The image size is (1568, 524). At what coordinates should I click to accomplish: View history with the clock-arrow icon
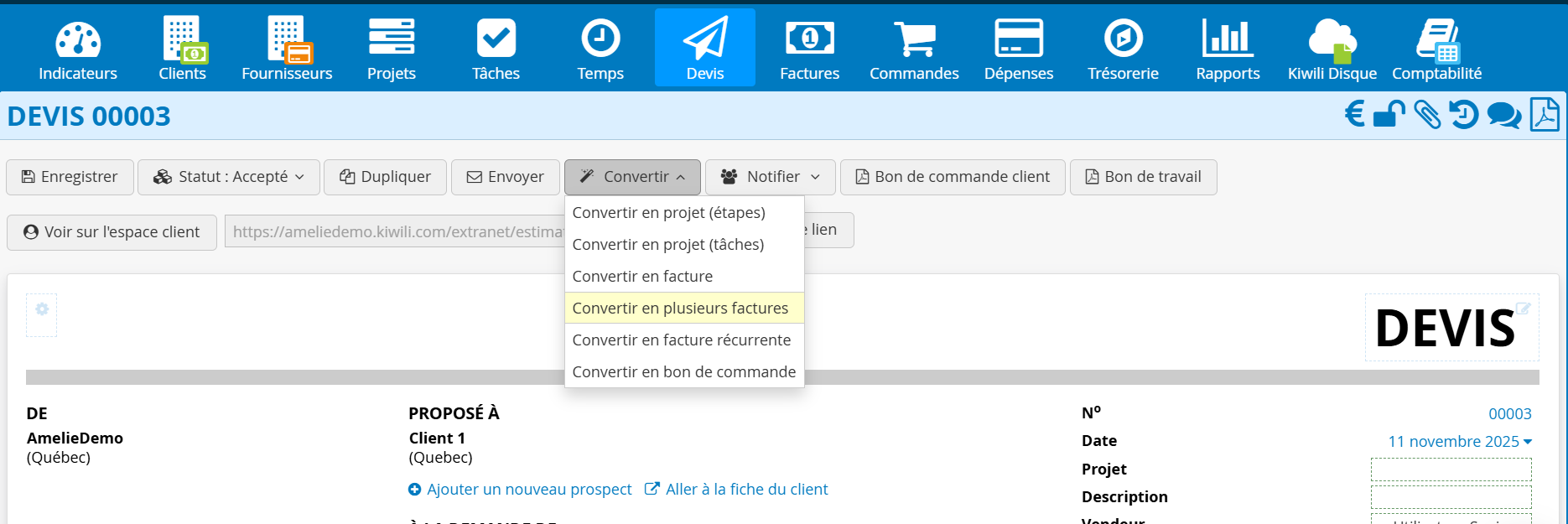tap(1463, 114)
